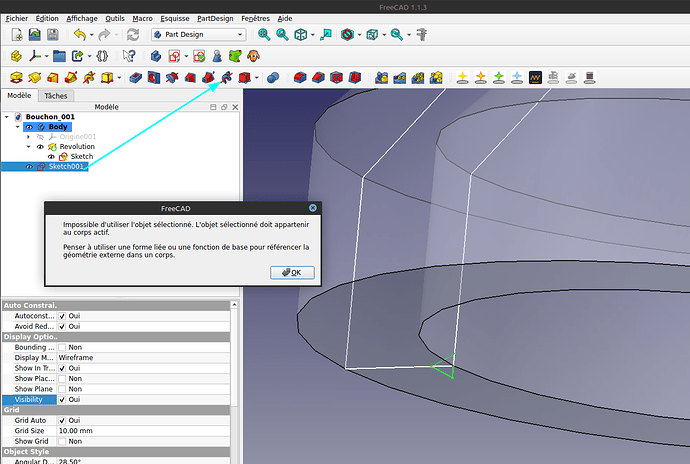Enable the Show Plac... checkbox
The height and width of the screenshot is (464, 690).
coord(62,379)
